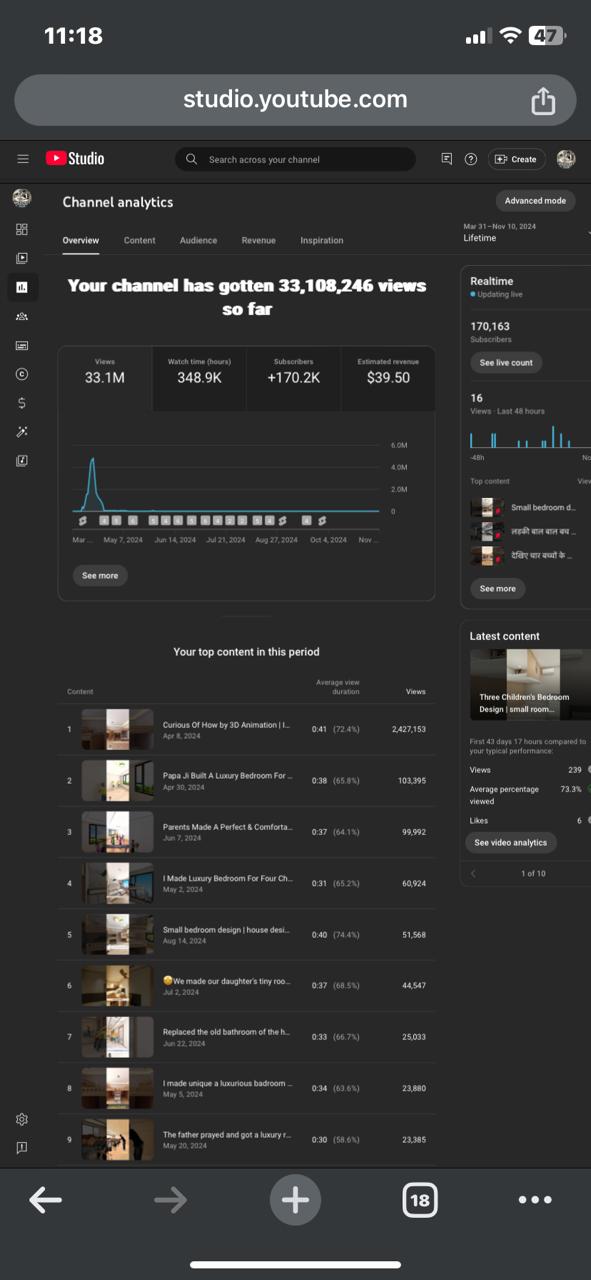Viewport: 591px width, 1280px height.
Task: Open Send feedback icon in sidebar
Action: (22, 1147)
